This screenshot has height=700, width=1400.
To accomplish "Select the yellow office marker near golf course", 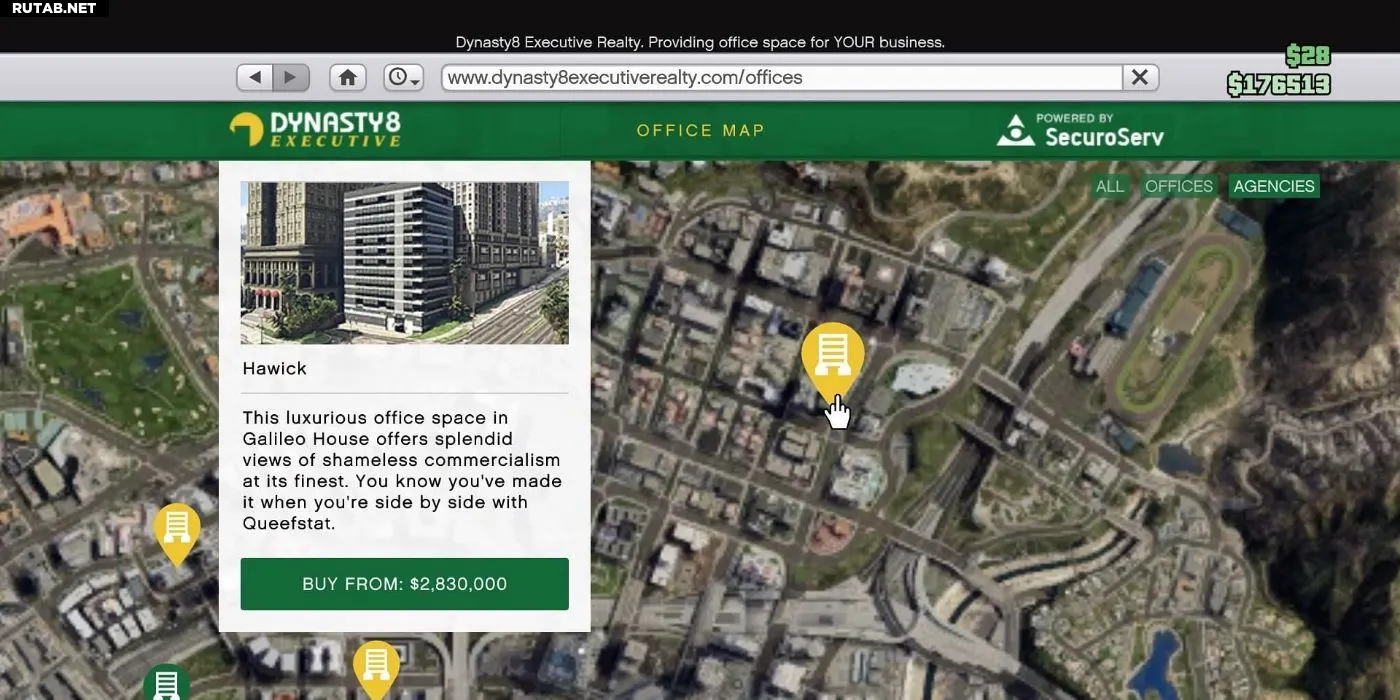I will click(177, 533).
